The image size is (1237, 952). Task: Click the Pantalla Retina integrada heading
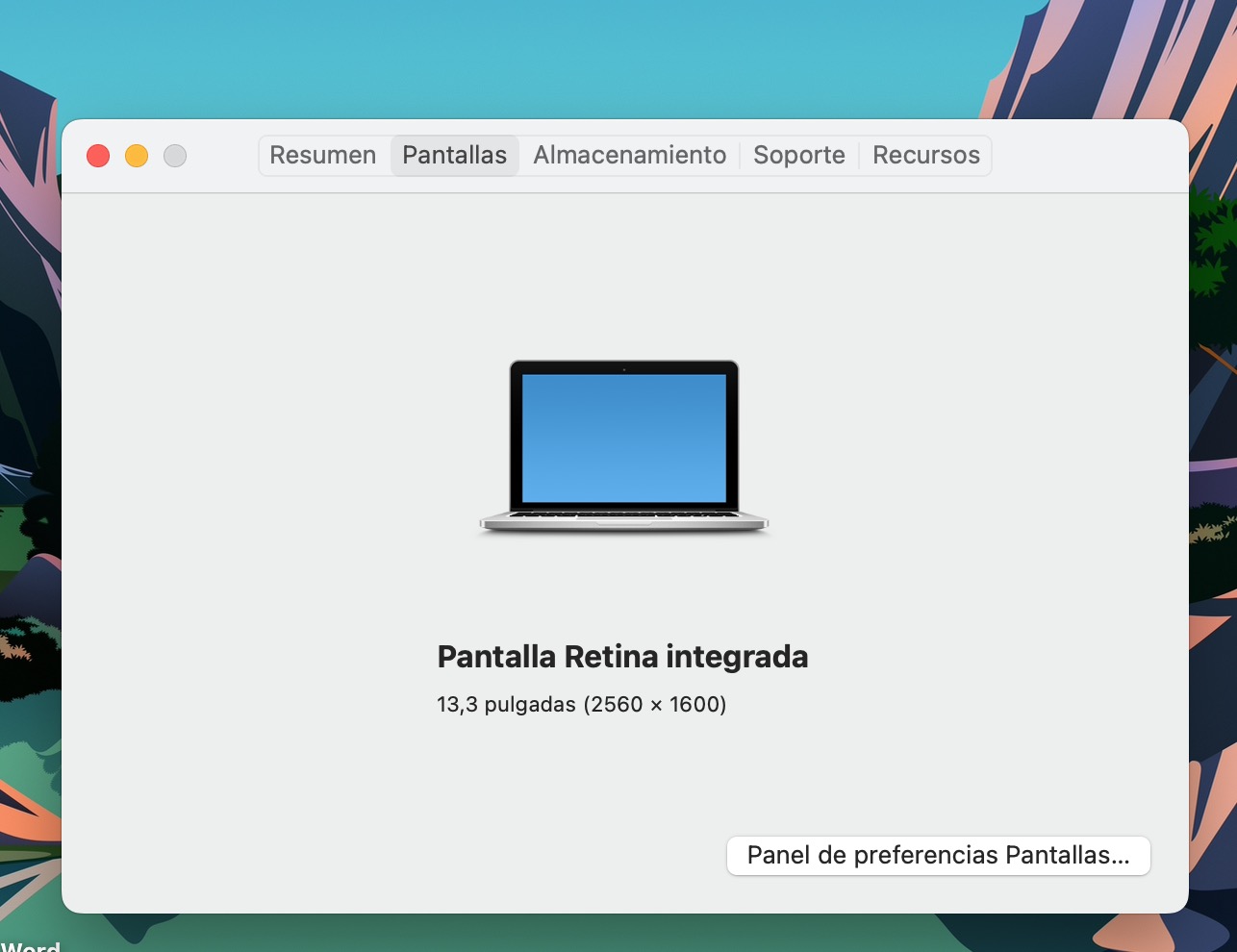click(x=622, y=657)
